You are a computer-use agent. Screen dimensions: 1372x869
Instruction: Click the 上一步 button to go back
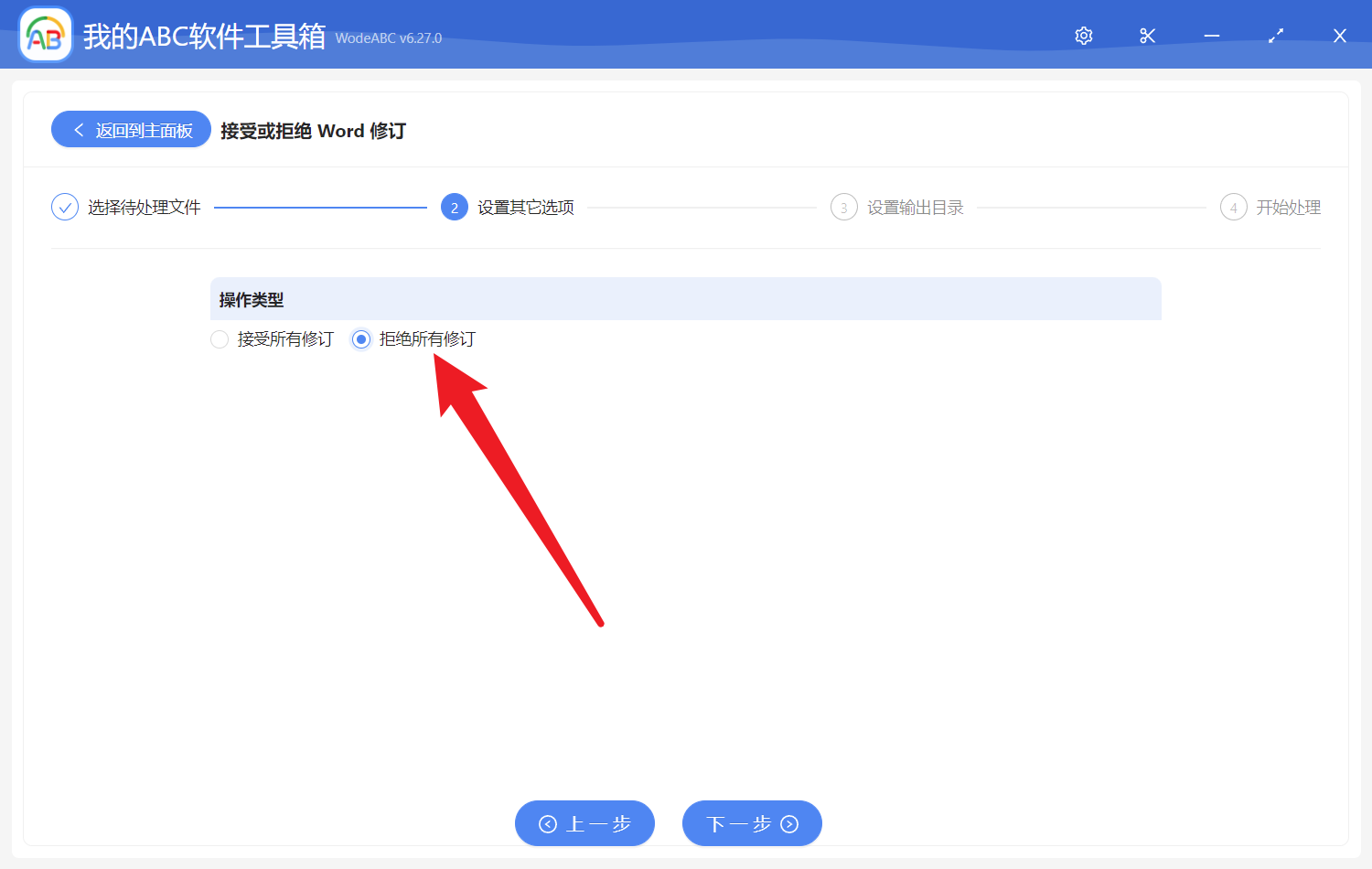[x=584, y=823]
